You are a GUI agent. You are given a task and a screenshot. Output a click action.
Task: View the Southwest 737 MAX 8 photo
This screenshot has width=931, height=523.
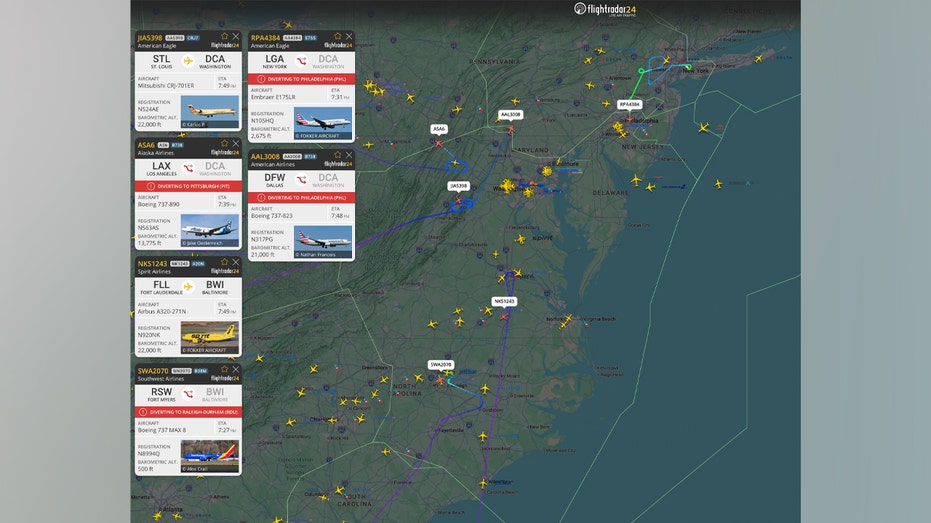point(209,455)
